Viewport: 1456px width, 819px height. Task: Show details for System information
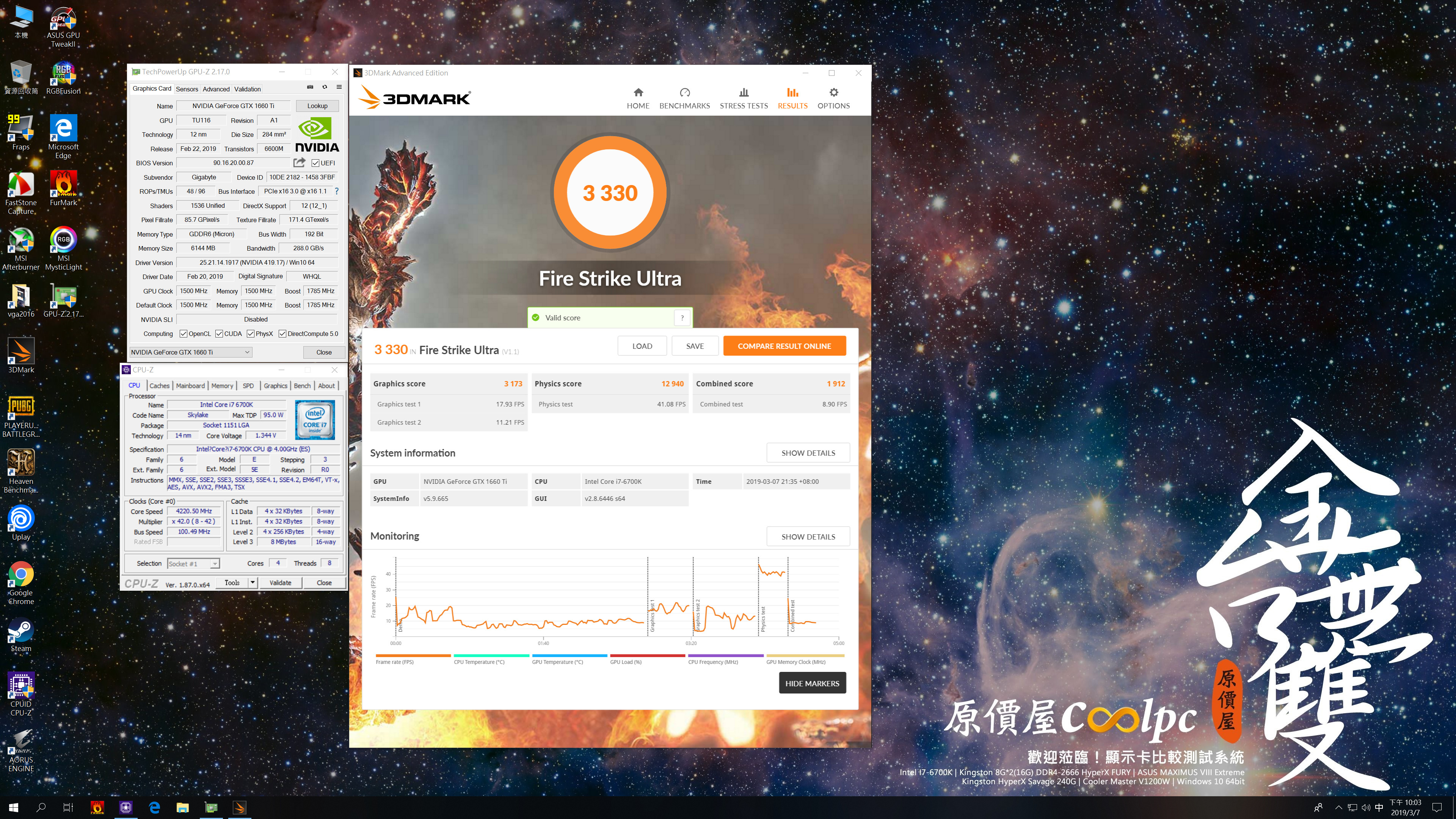point(808,453)
